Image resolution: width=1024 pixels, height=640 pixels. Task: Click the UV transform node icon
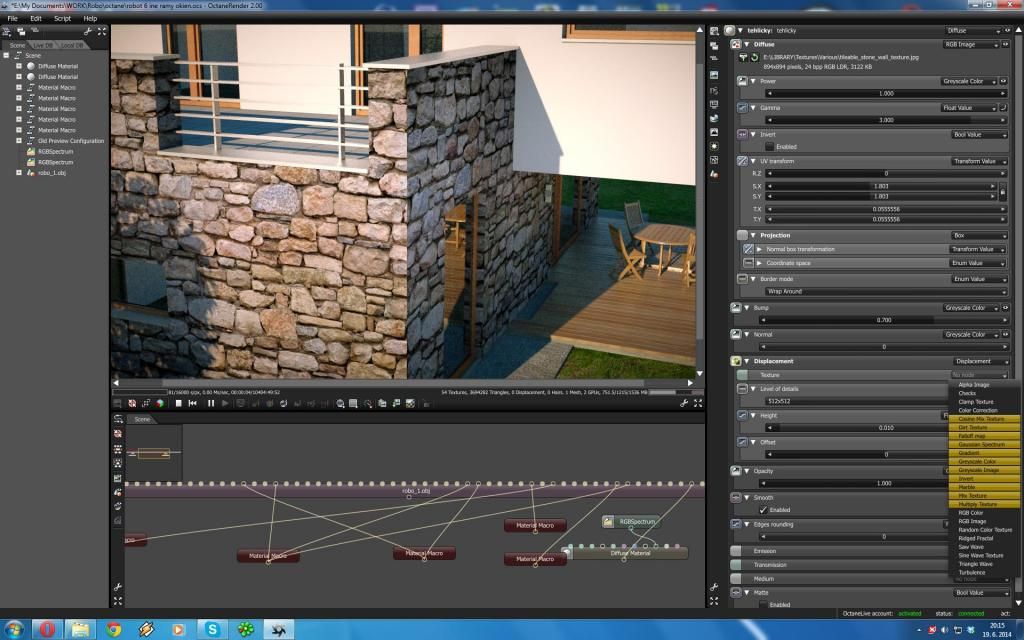[x=743, y=161]
